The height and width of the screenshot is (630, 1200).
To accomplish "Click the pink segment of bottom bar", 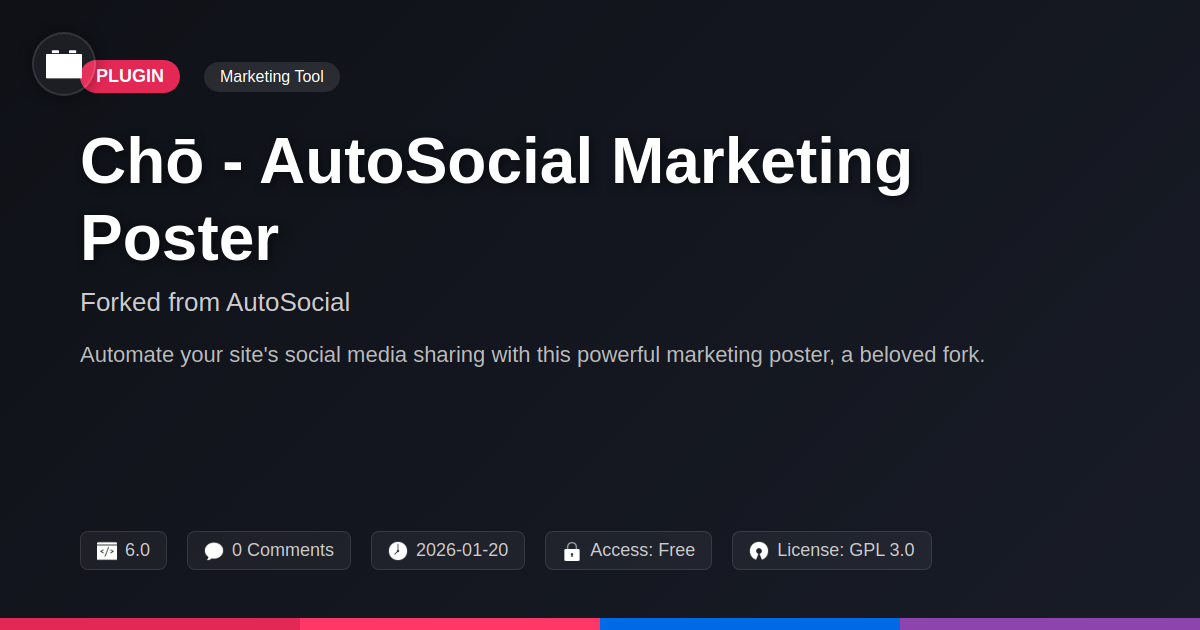I will 450,623.
